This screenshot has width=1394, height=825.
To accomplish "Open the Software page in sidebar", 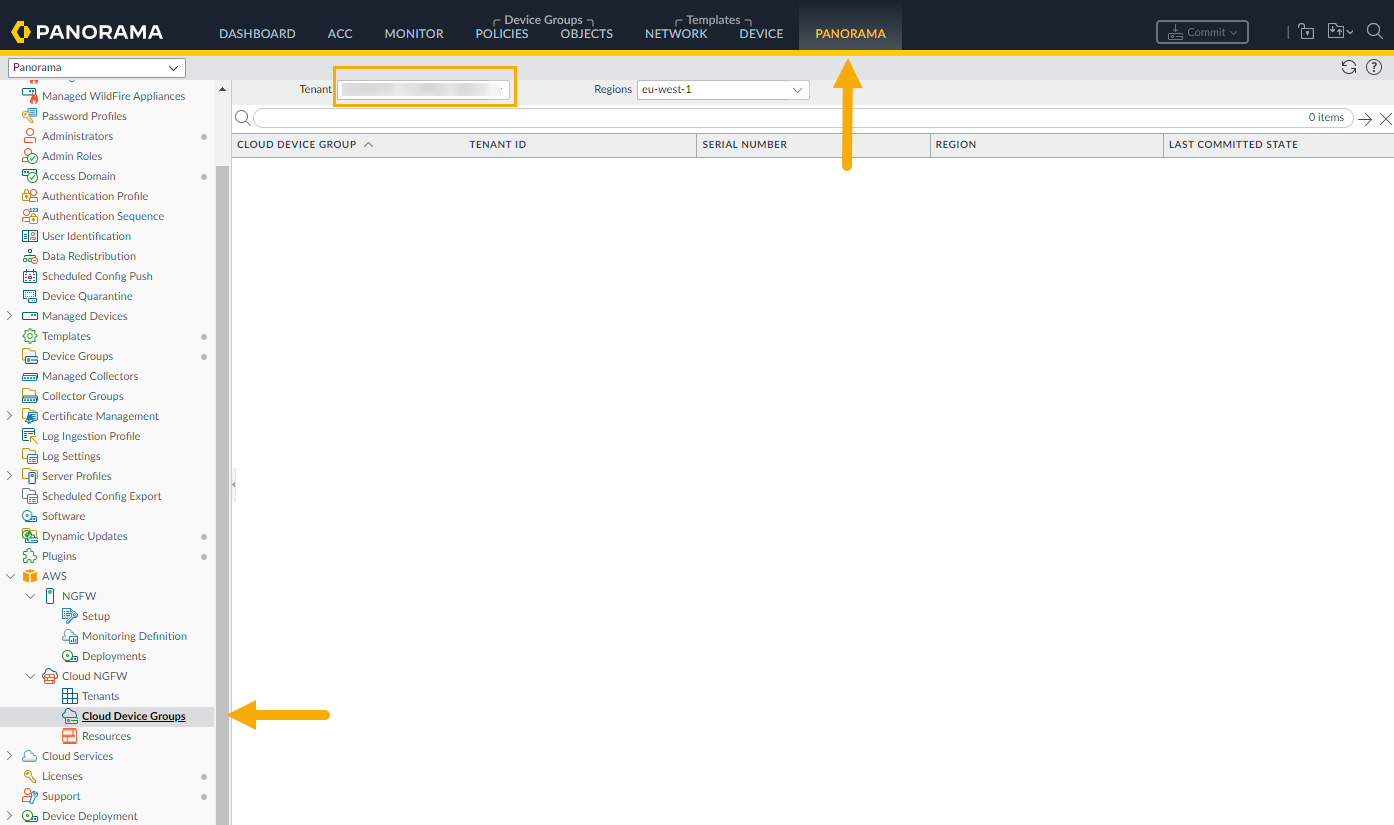I will tap(63, 516).
